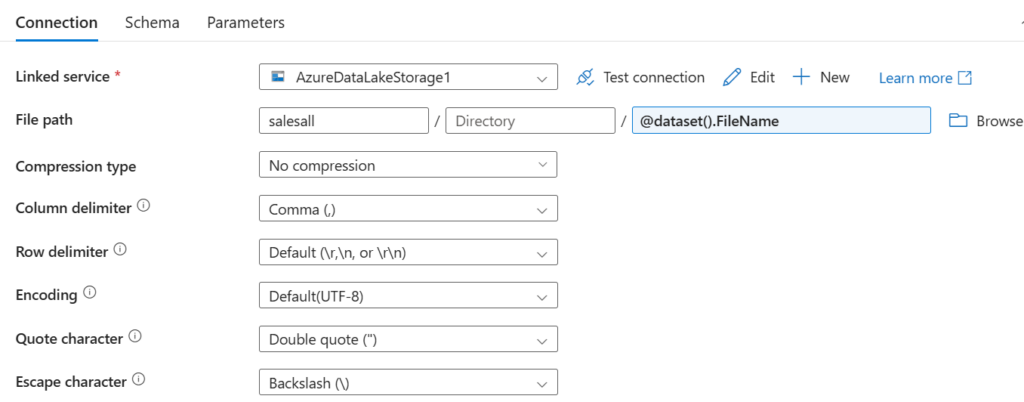The height and width of the screenshot is (402, 1024).
Task: Switch to the Parameters tab
Action: pos(245,22)
